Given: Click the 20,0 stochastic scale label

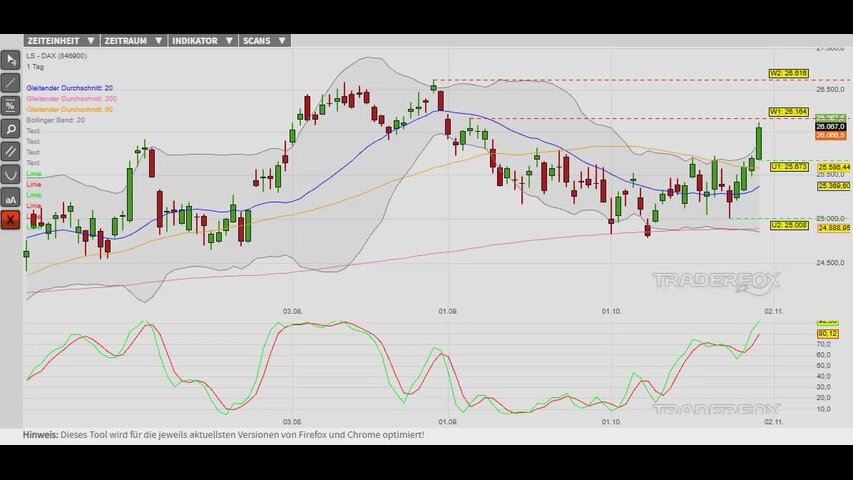Looking at the screenshot, I should tap(824, 398).
